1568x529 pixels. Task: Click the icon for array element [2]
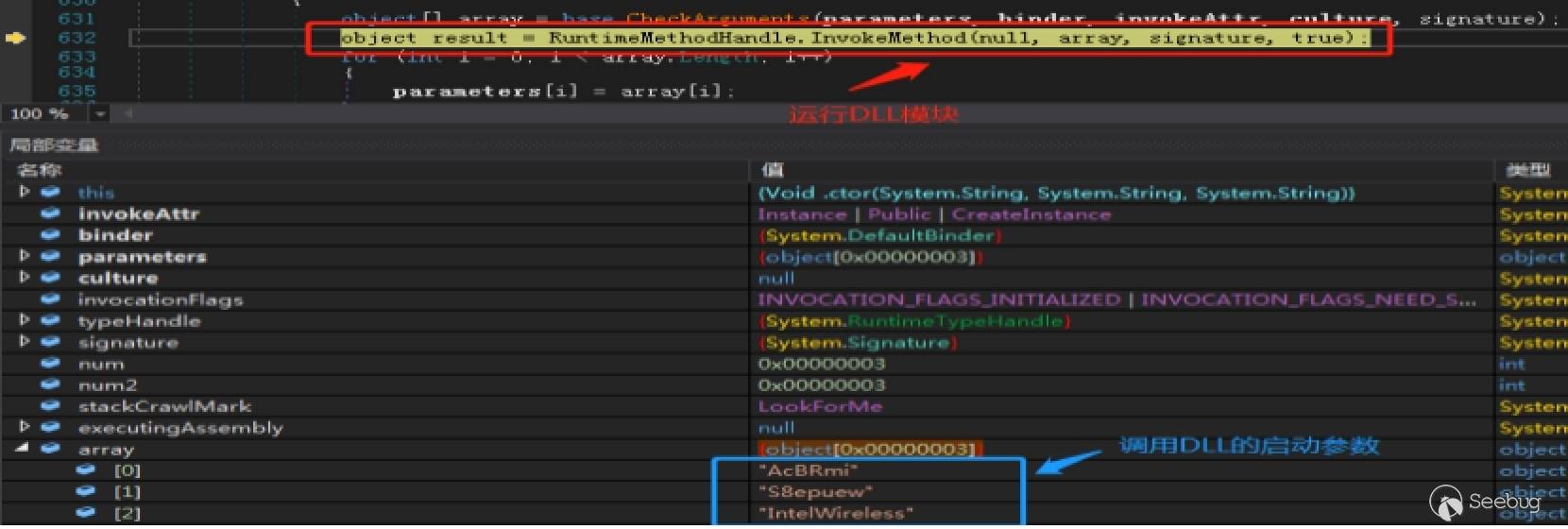pyautogui.click(x=86, y=513)
